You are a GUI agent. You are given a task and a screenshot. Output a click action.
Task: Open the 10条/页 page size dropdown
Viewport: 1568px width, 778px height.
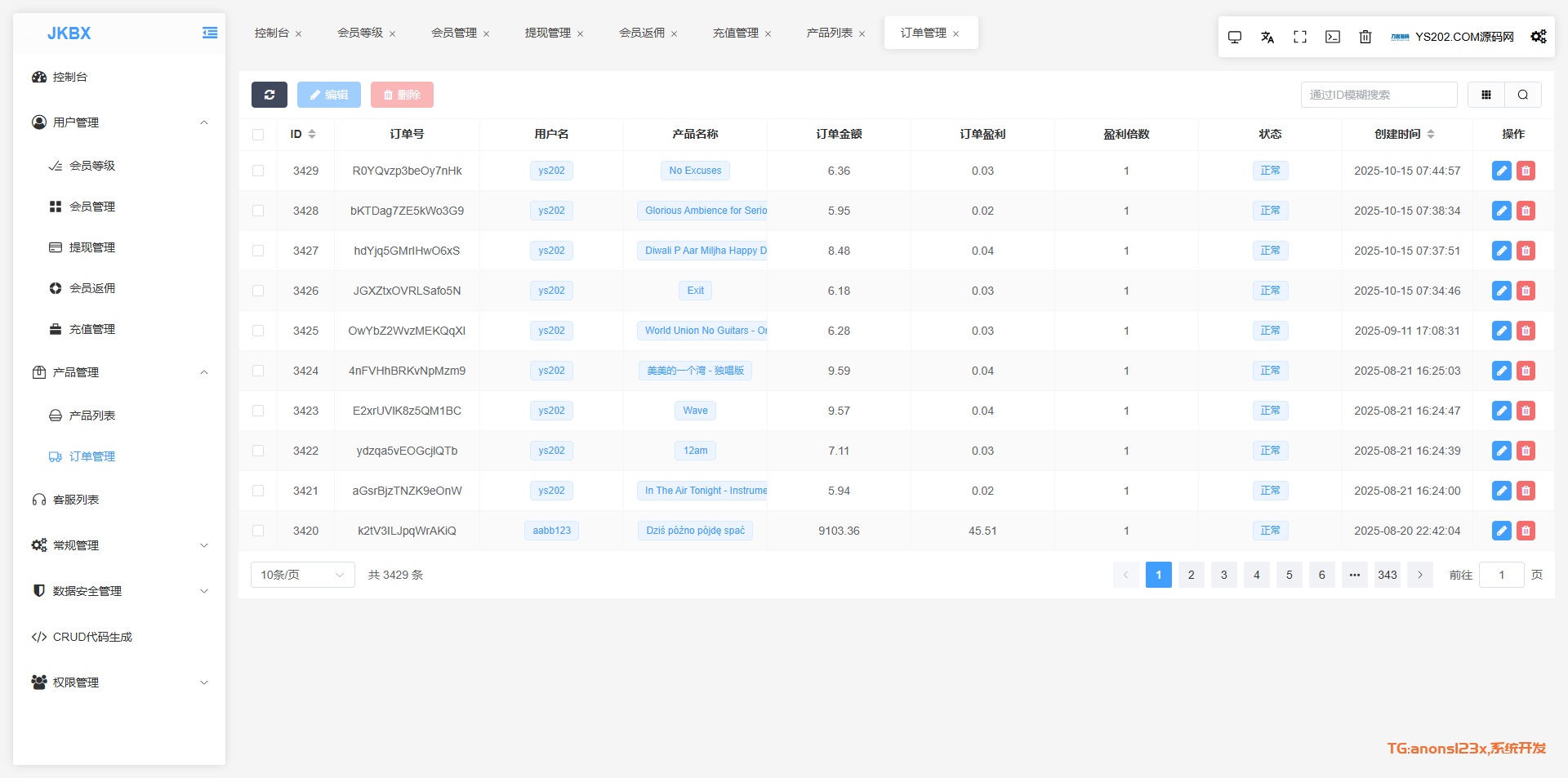(302, 575)
